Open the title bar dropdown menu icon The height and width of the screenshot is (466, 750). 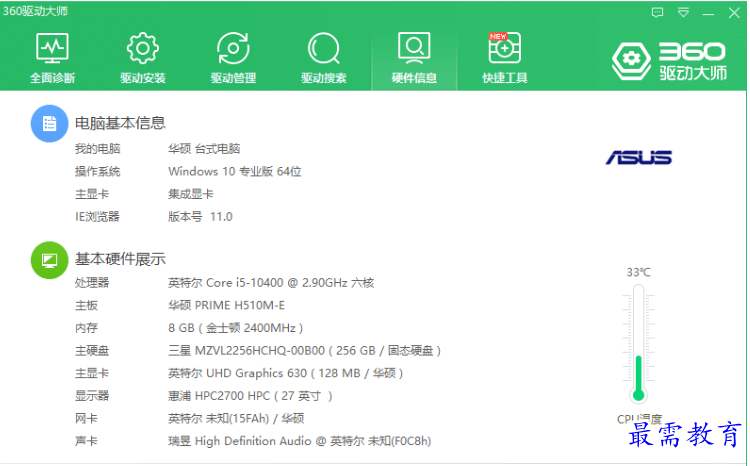coord(684,12)
